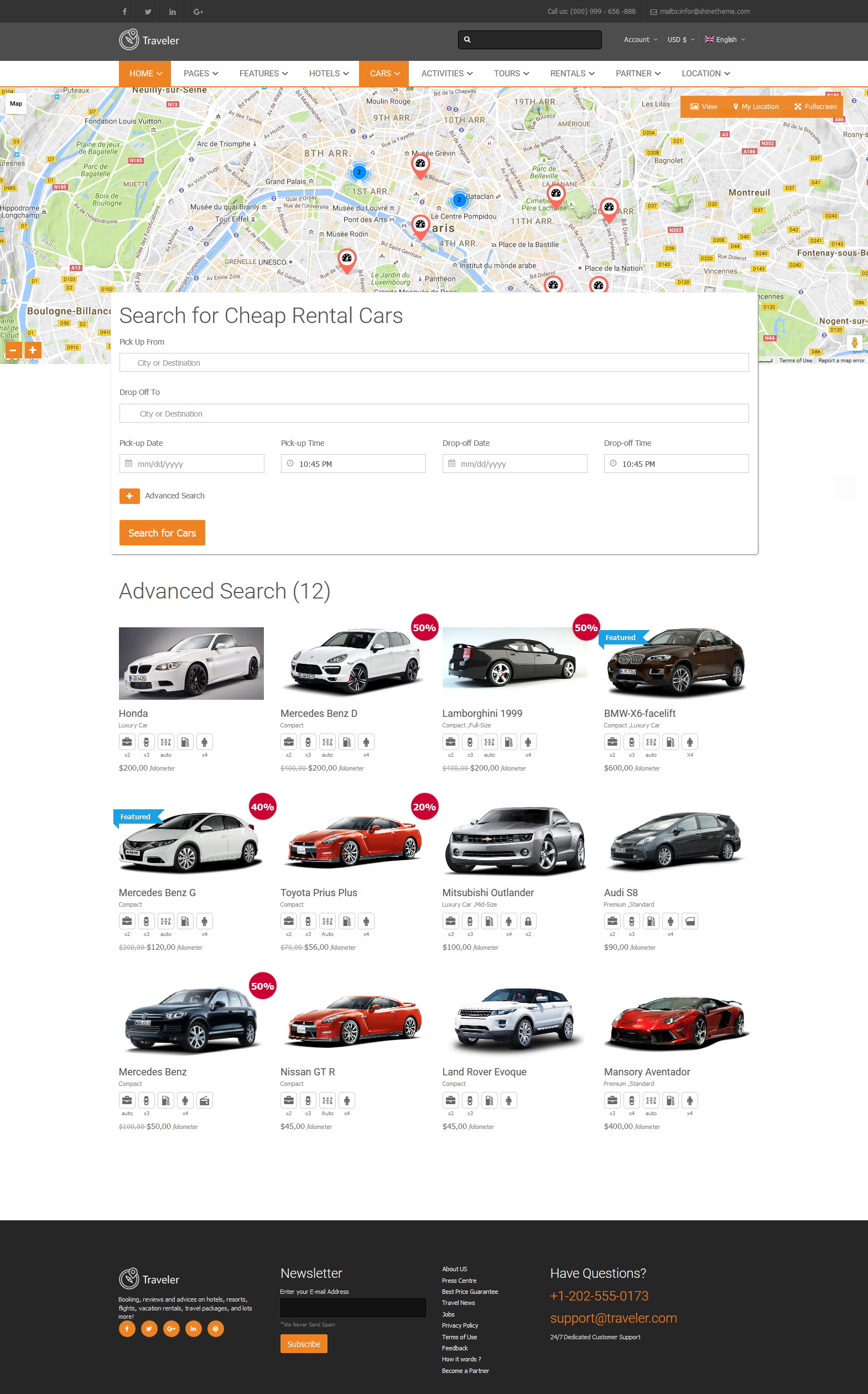Open the Home menu tab
Image resolution: width=868 pixels, height=1394 pixels.
click(x=146, y=74)
